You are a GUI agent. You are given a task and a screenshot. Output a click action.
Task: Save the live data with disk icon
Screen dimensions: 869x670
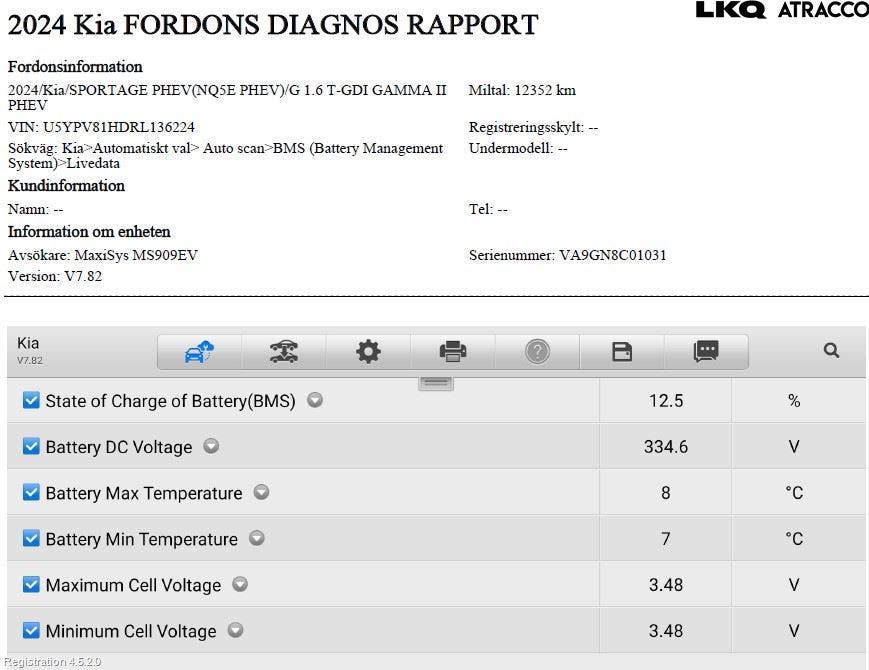tap(622, 351)
